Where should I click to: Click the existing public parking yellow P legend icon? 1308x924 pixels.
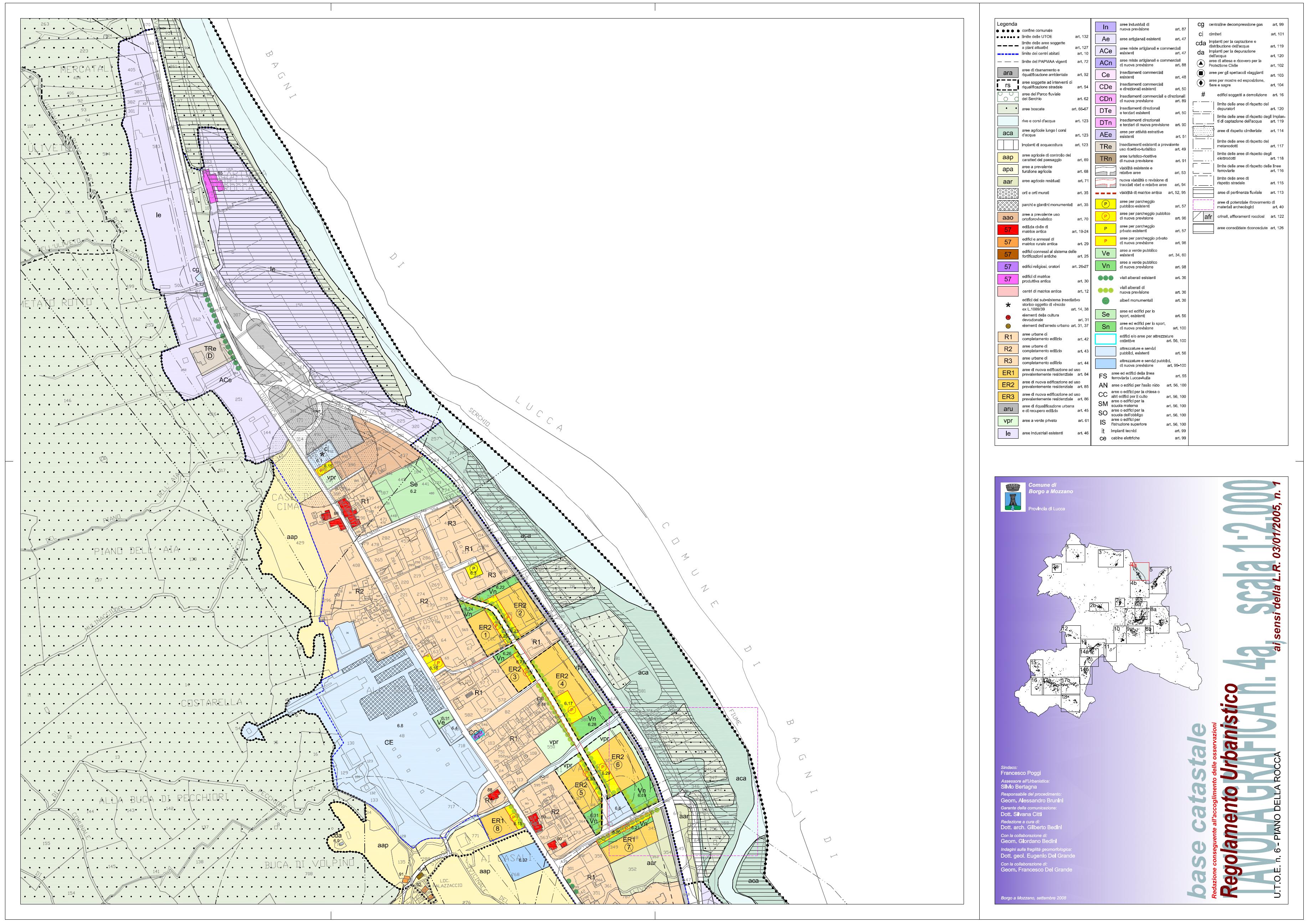(1105, 204)
